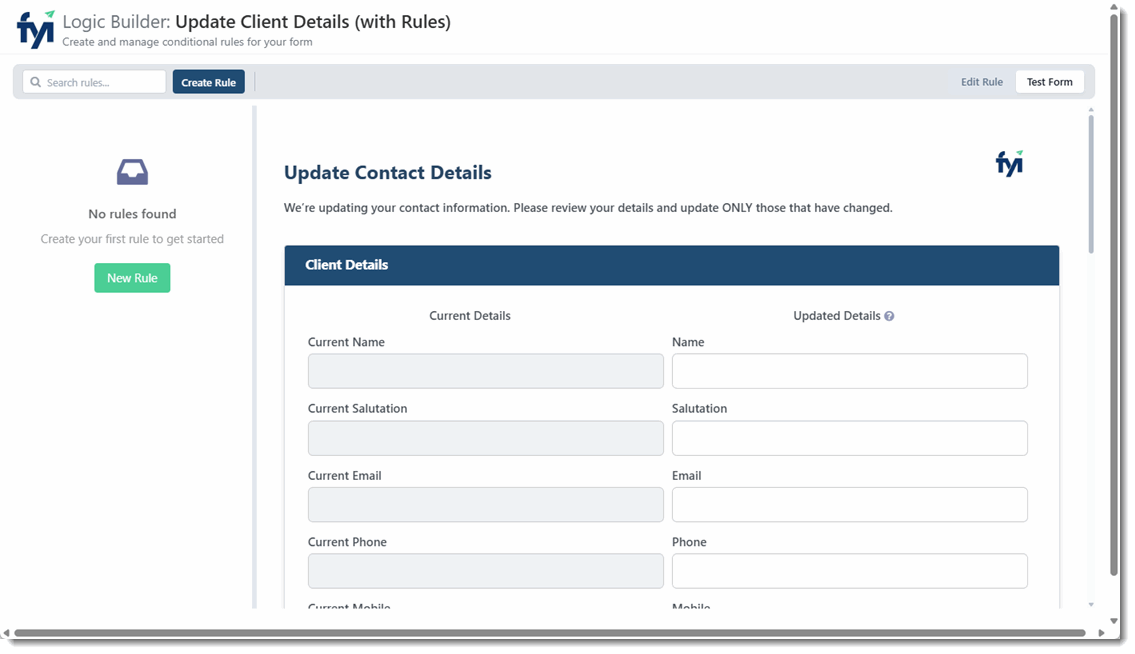Screen dimensions: 1135x654
Task: Switch to Test Form mode
Action: 1050,82
